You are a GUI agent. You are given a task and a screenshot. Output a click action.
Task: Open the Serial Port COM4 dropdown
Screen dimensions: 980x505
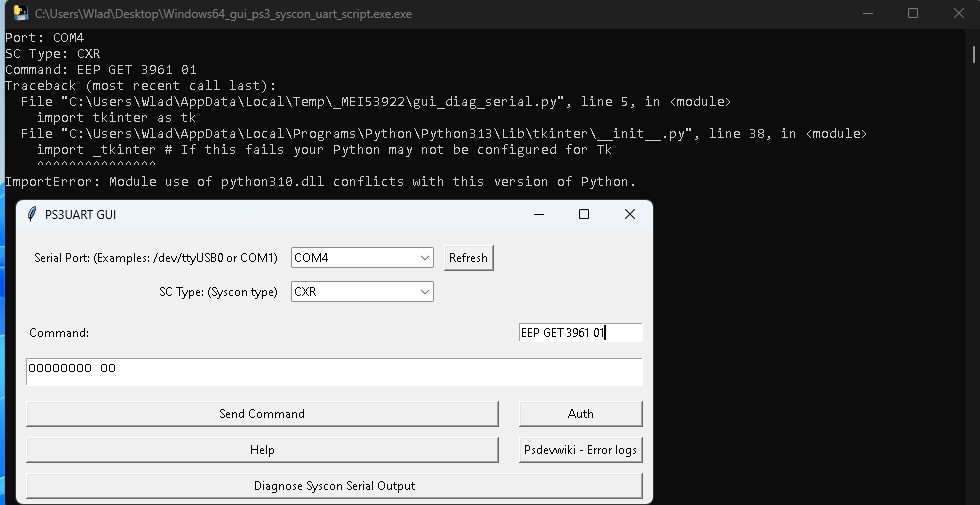(362, 258)
